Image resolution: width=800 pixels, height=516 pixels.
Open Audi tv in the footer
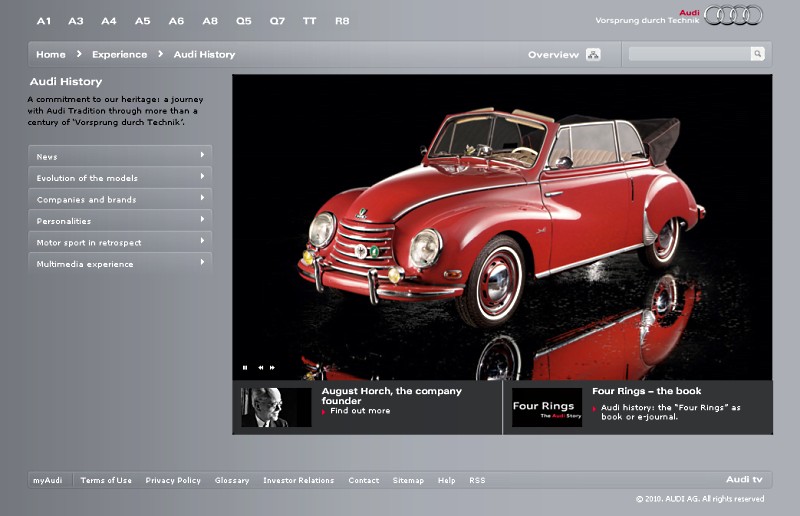[x=744, y=479]
